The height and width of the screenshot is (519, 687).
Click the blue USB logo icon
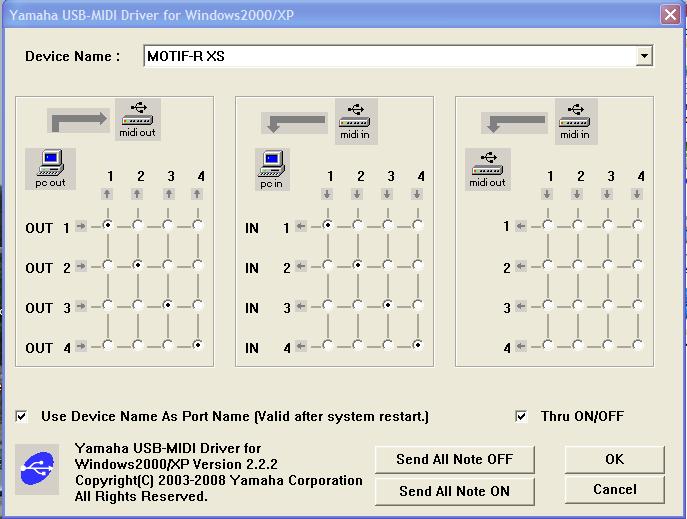(x=37, y=469)
